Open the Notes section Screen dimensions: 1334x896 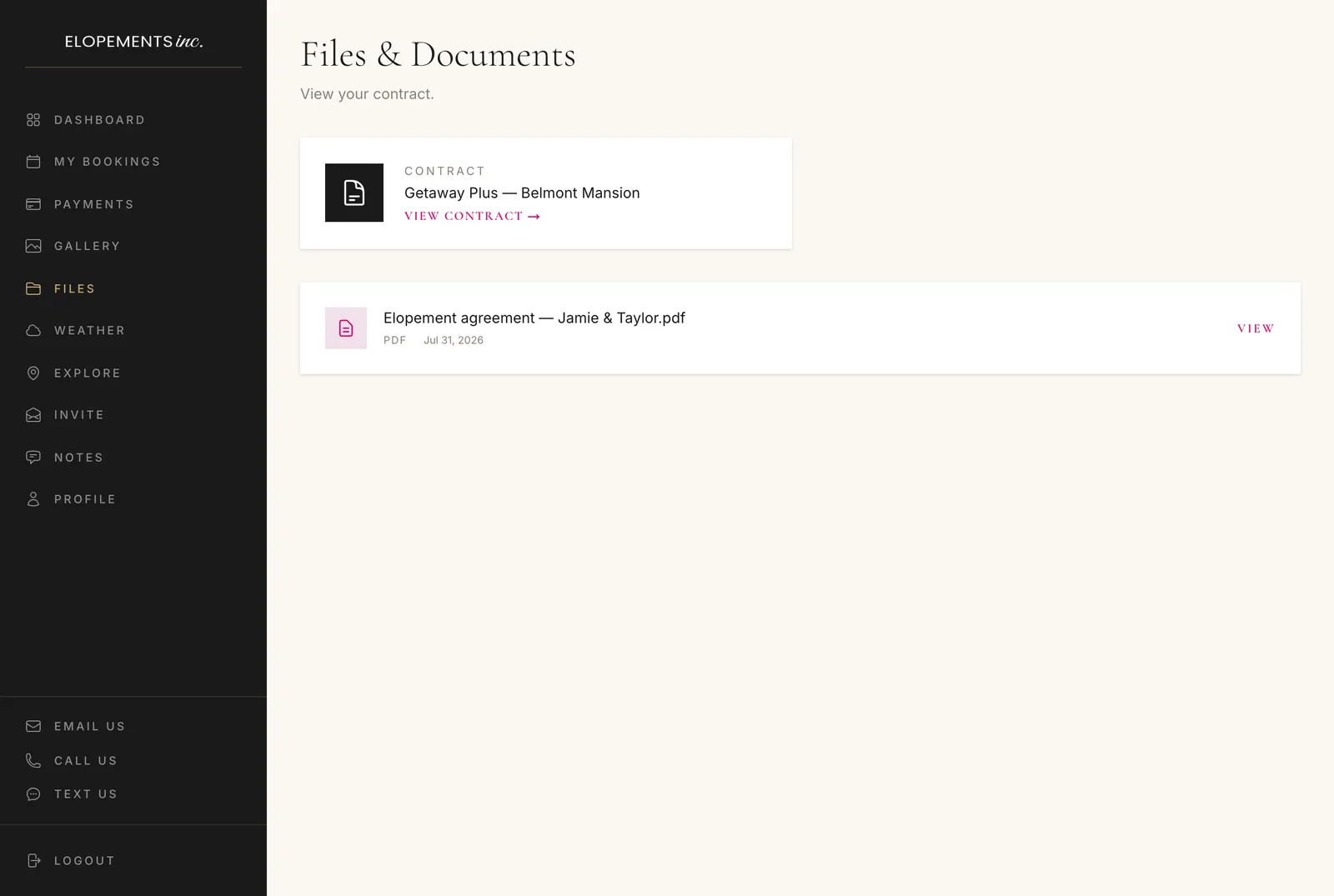point(78,458)
